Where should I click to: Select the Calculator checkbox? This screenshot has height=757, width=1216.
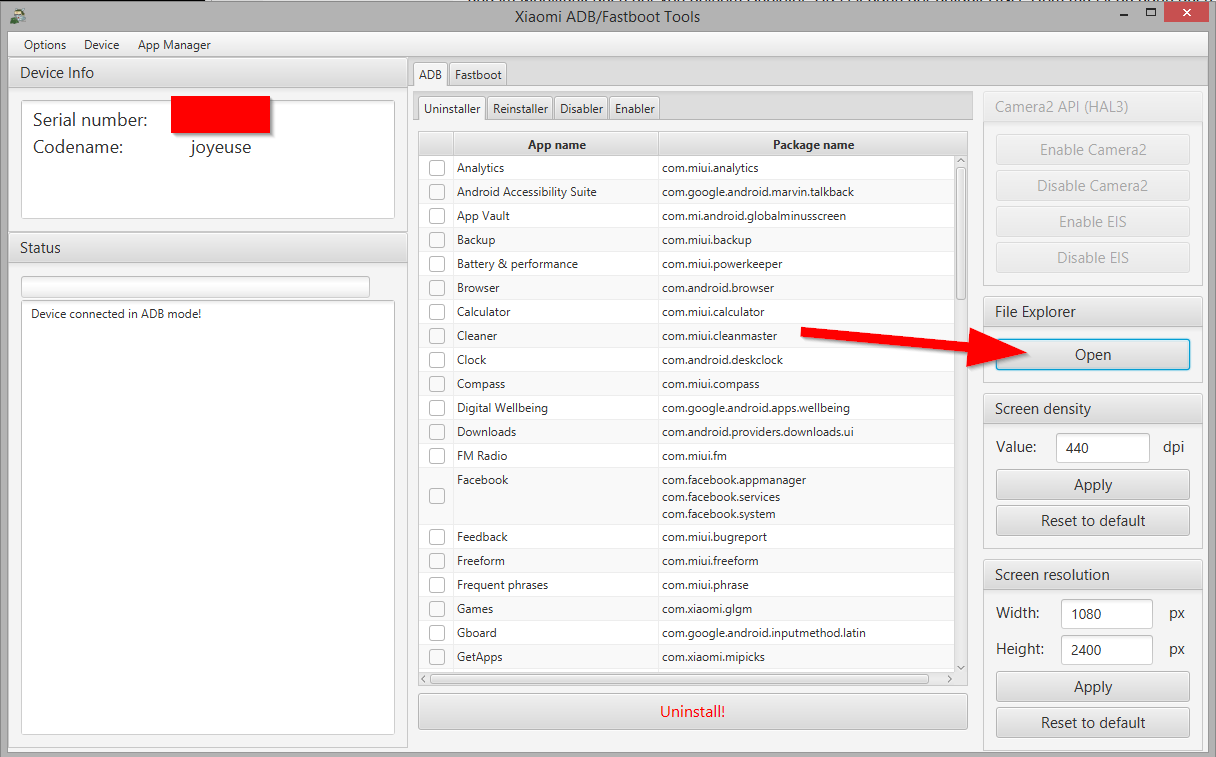coord(437,312)
